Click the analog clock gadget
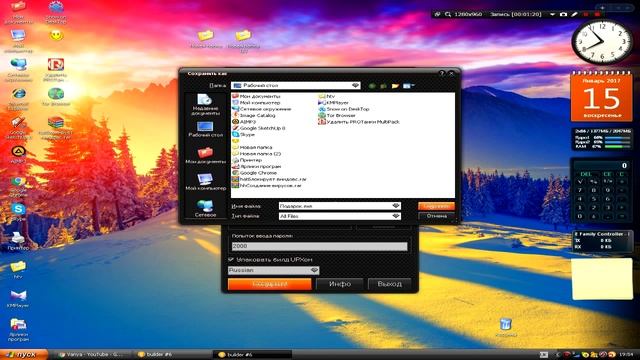 [602, 42]
